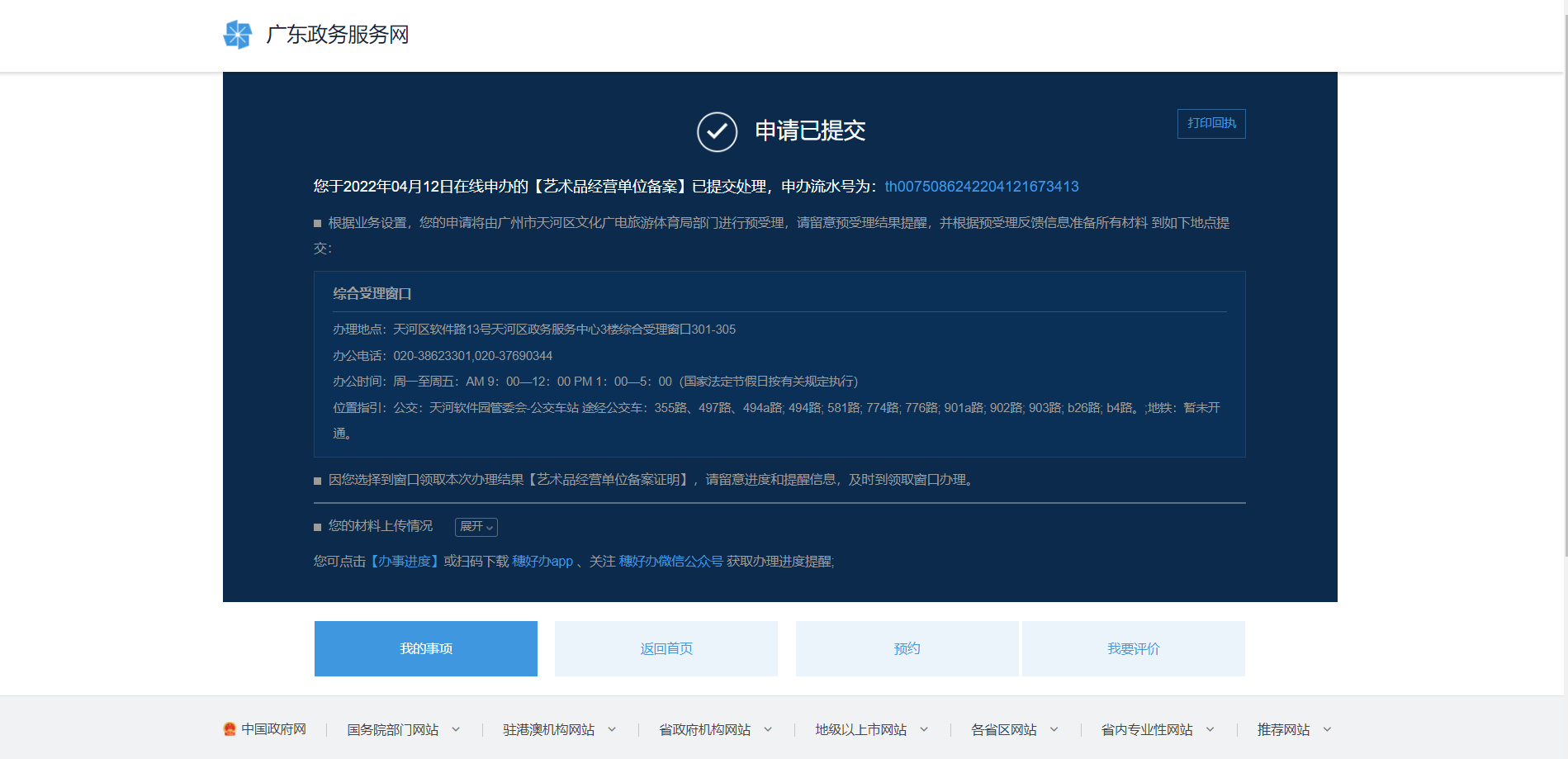Open the 穗好办微信公众号 link
Image resolution: width=1568 pixels, height=759 pixels.
coord(670,562)
